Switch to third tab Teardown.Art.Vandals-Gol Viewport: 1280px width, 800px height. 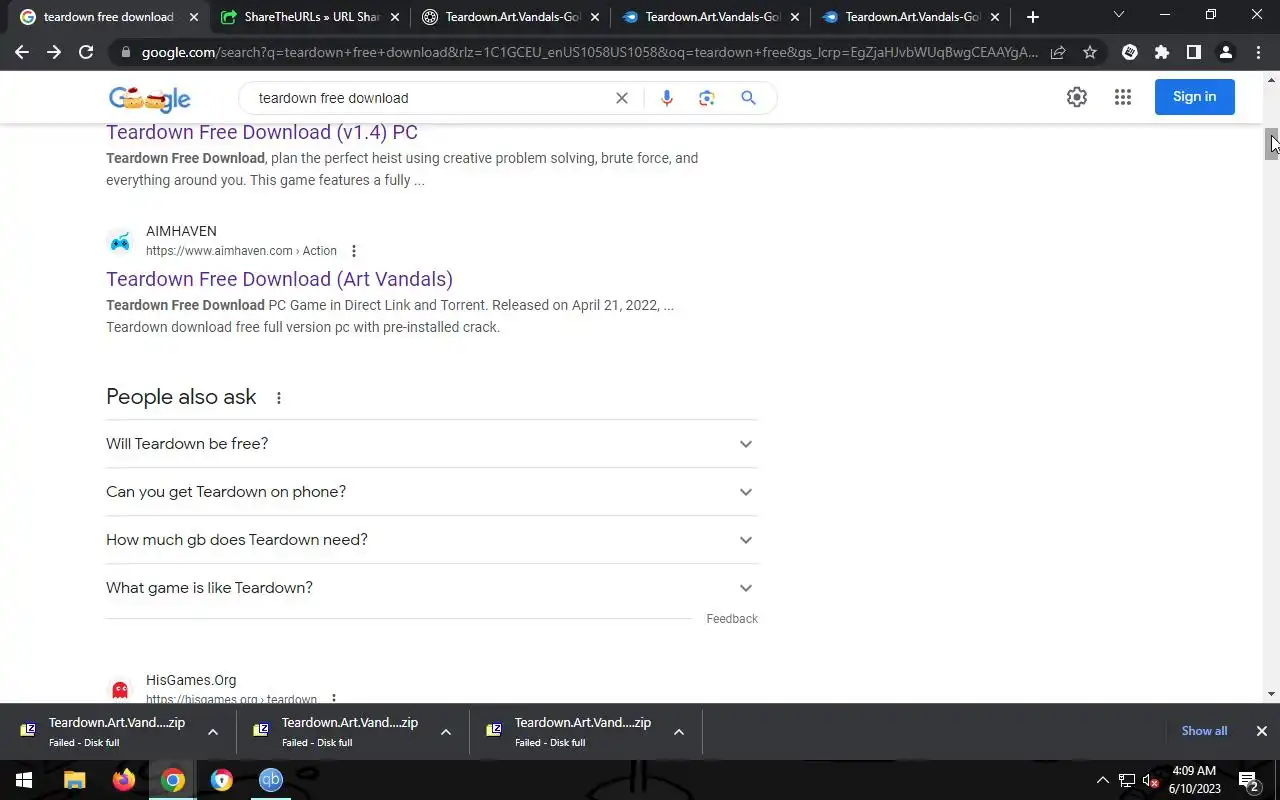[x=511, y=17]
